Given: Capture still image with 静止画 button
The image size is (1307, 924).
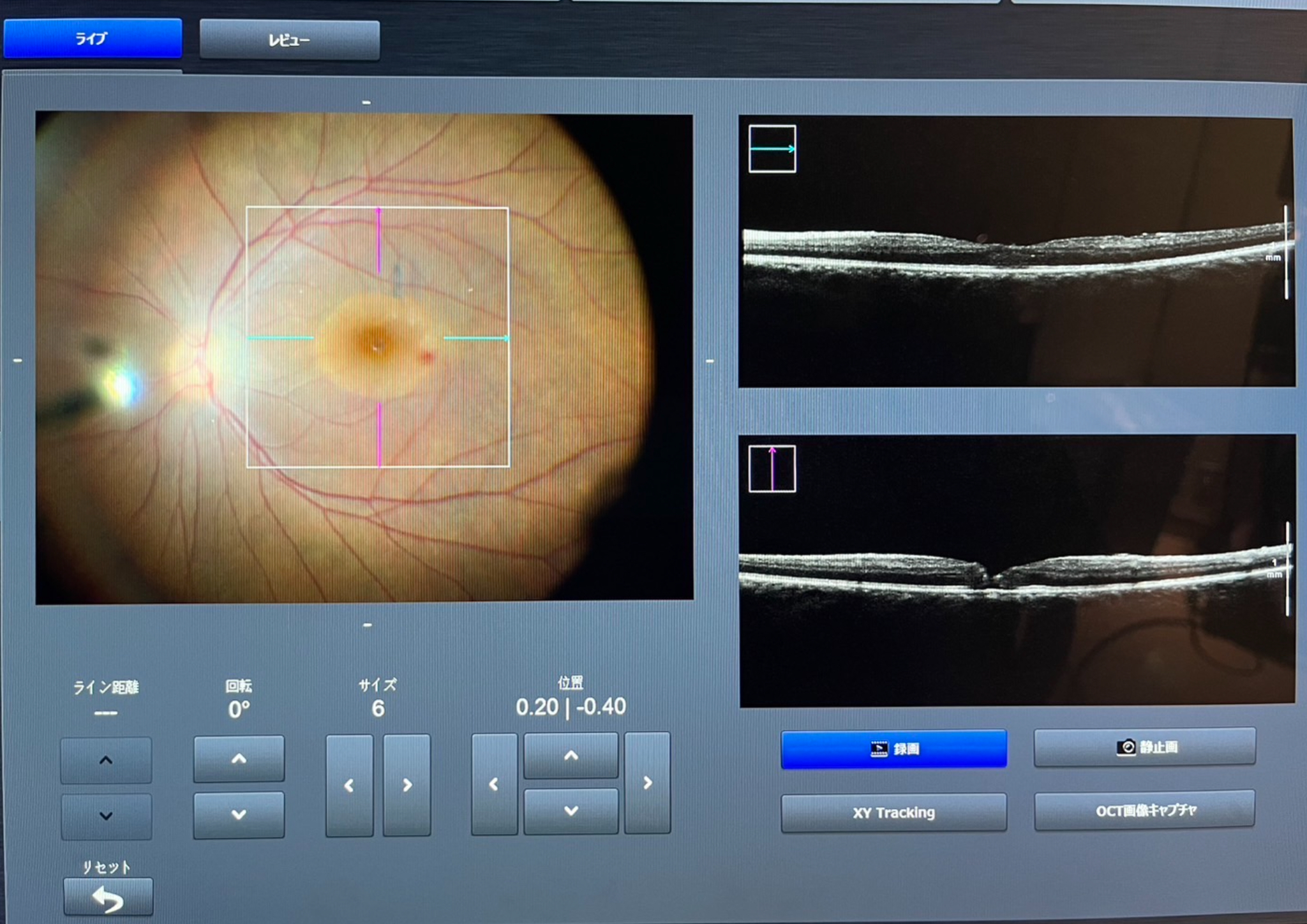Looking at the screenshot, I should [x=1145, y=747].
